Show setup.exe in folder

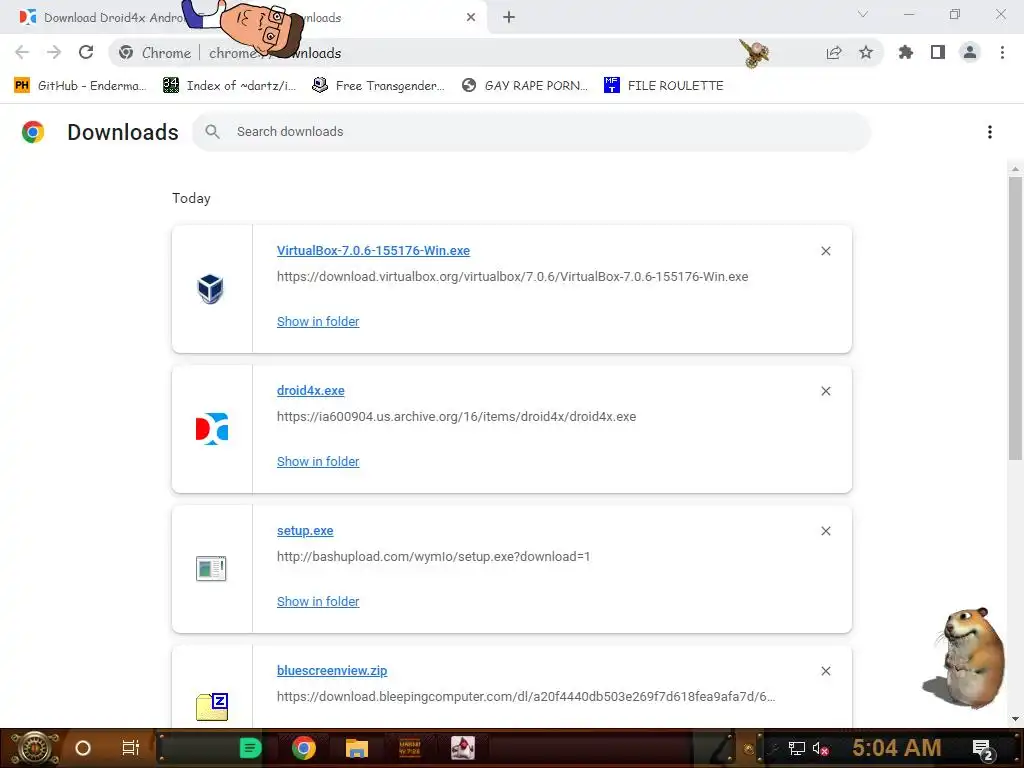click(317, 601)
